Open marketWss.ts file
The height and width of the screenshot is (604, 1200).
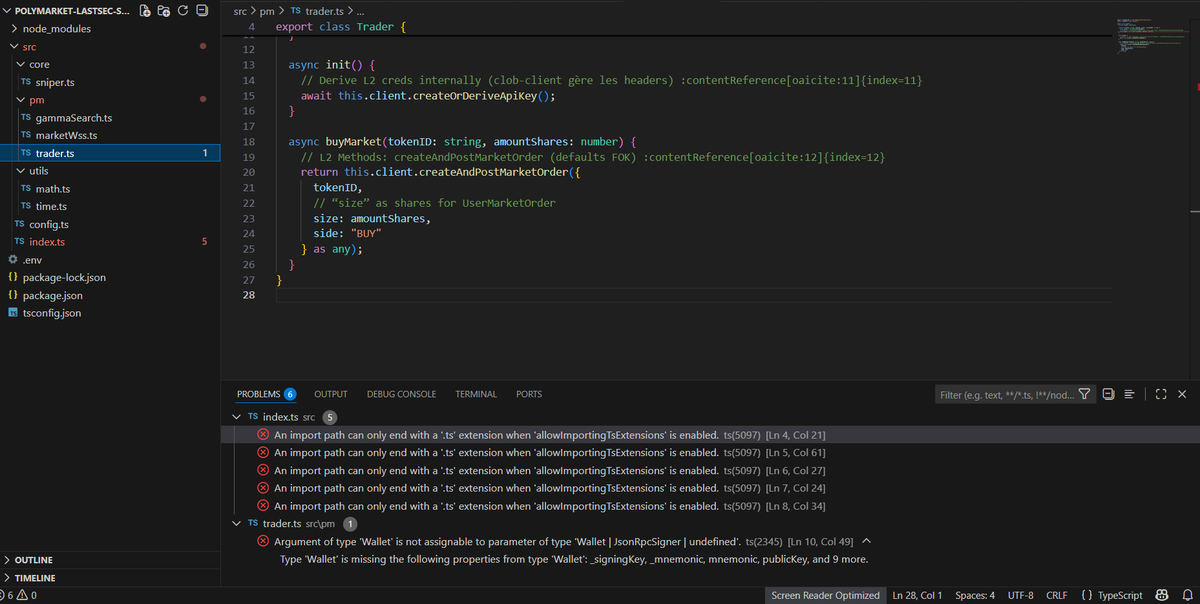(x=66, y=135)
